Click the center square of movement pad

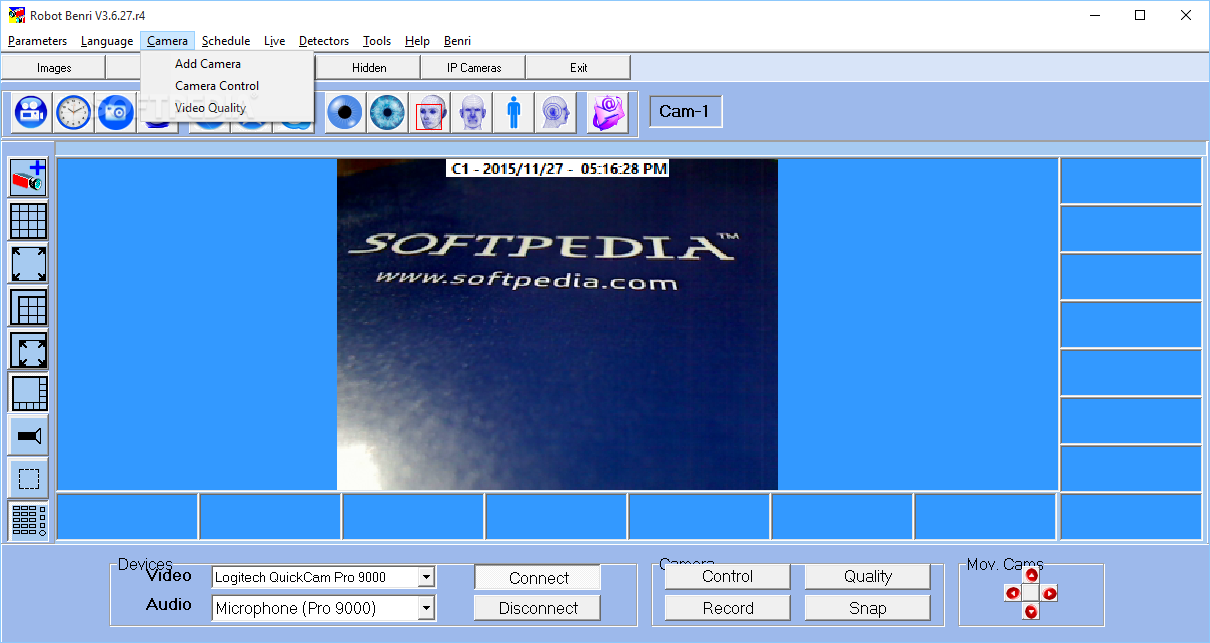1031,593
